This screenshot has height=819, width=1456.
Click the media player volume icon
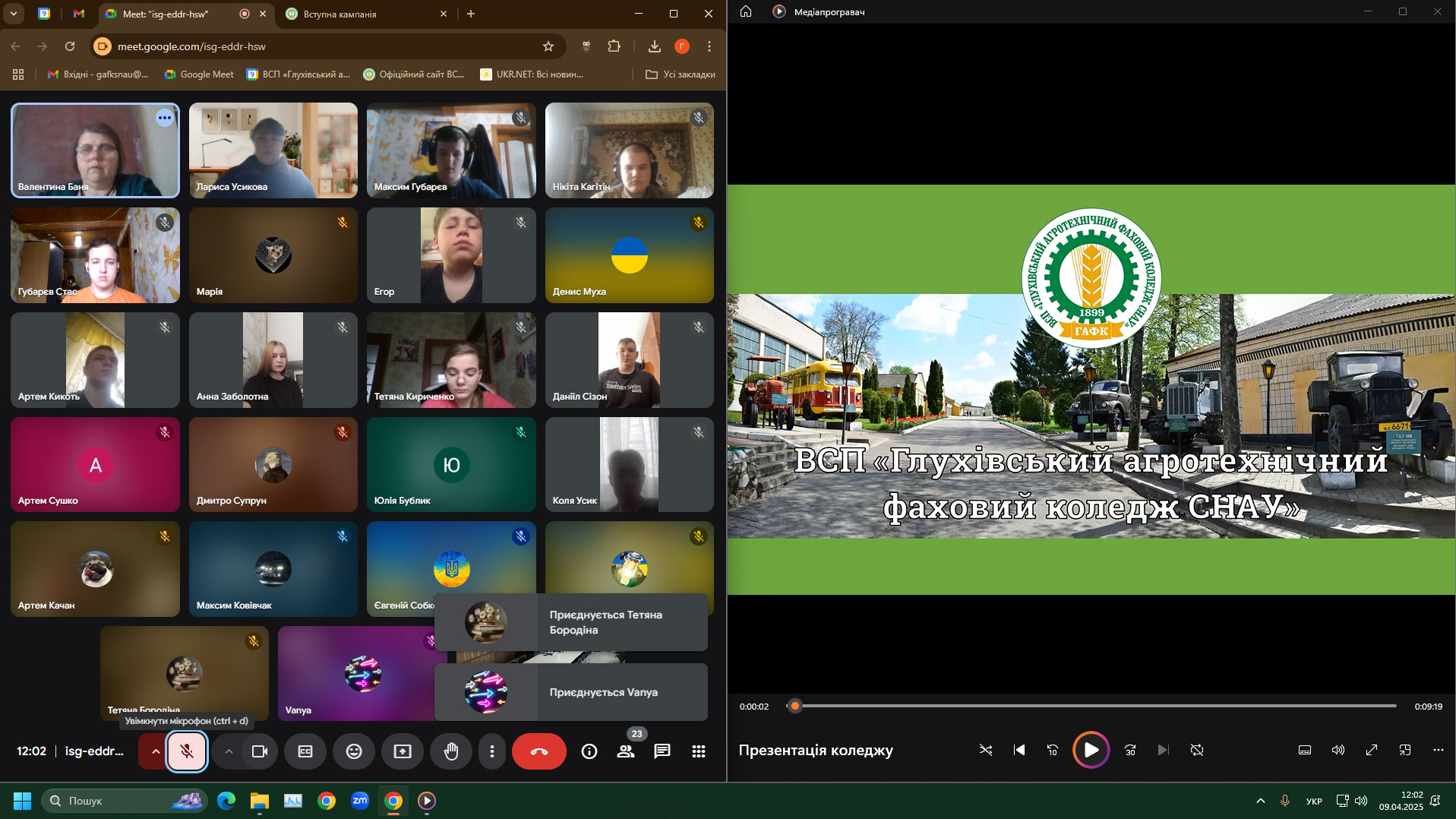pos(1338,750)
